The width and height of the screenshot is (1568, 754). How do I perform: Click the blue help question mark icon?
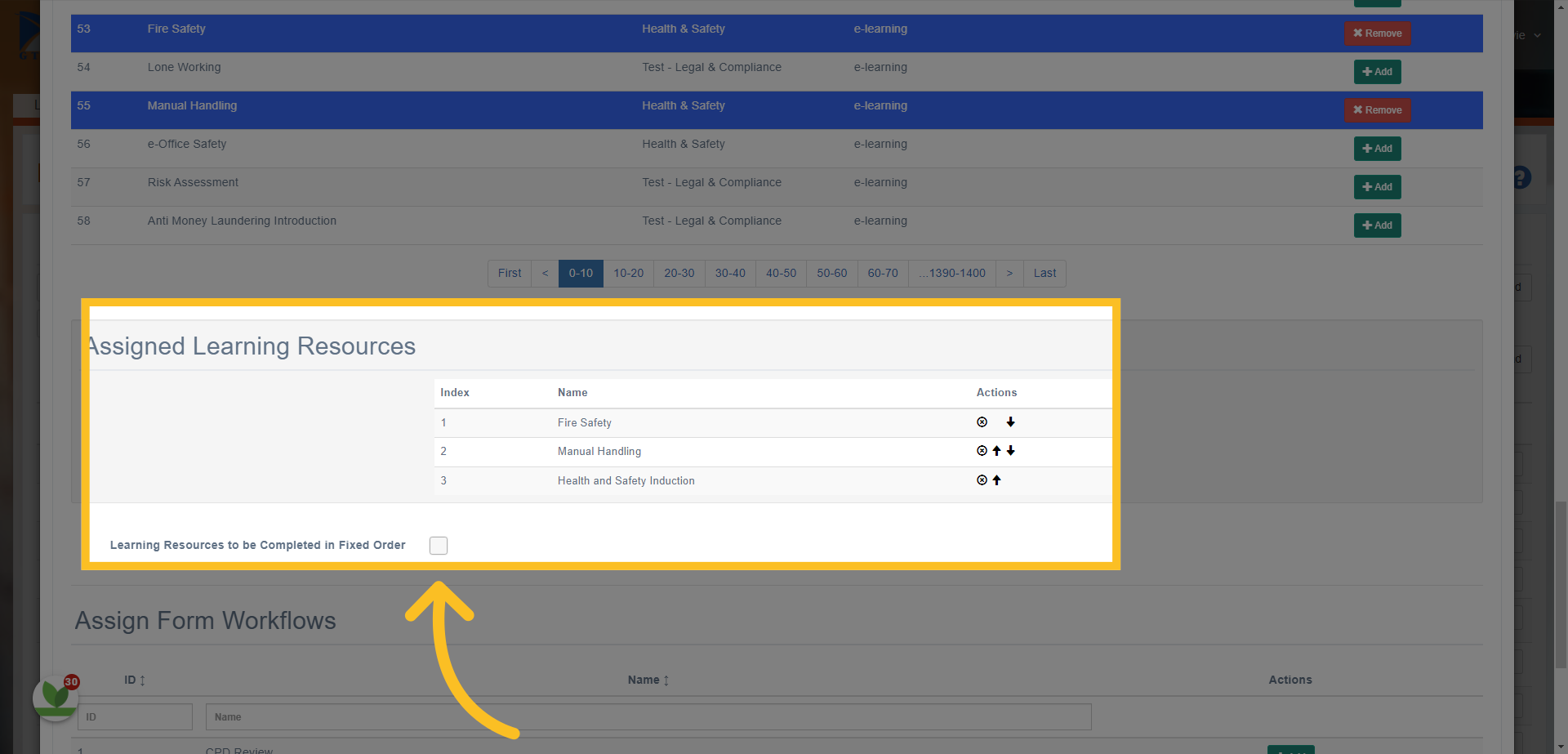click(1521, 177)
